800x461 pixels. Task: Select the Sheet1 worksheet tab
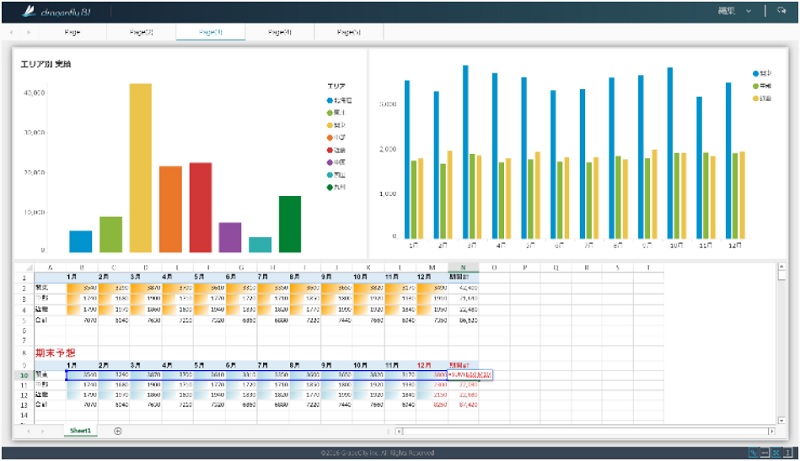point(81,431)
